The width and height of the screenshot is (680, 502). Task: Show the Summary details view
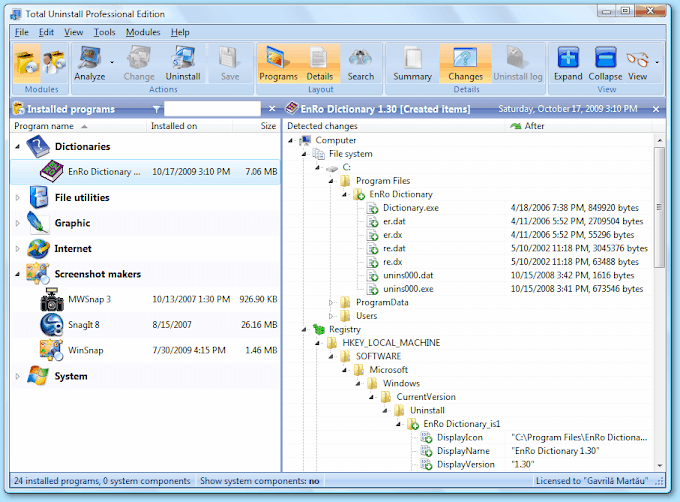(412, 63)
